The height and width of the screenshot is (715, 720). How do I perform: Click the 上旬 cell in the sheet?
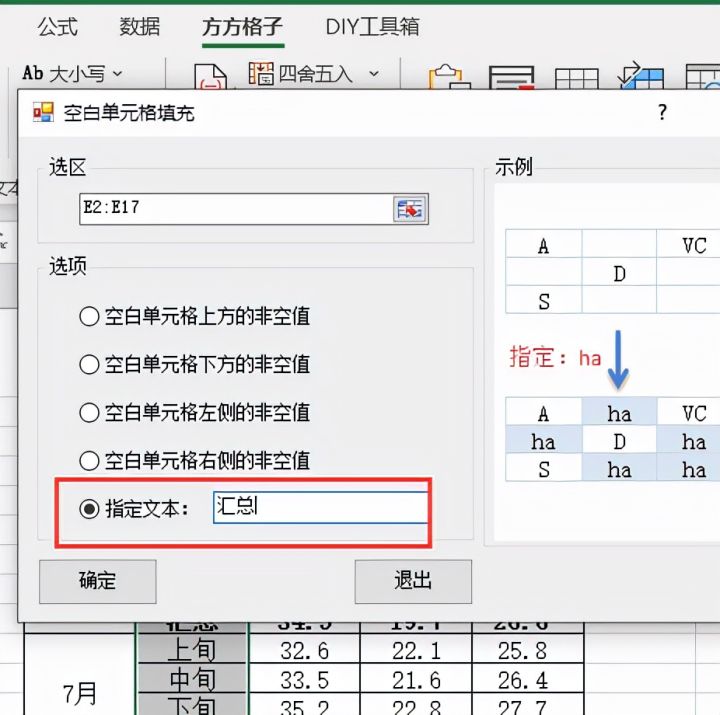click(192, 649)
